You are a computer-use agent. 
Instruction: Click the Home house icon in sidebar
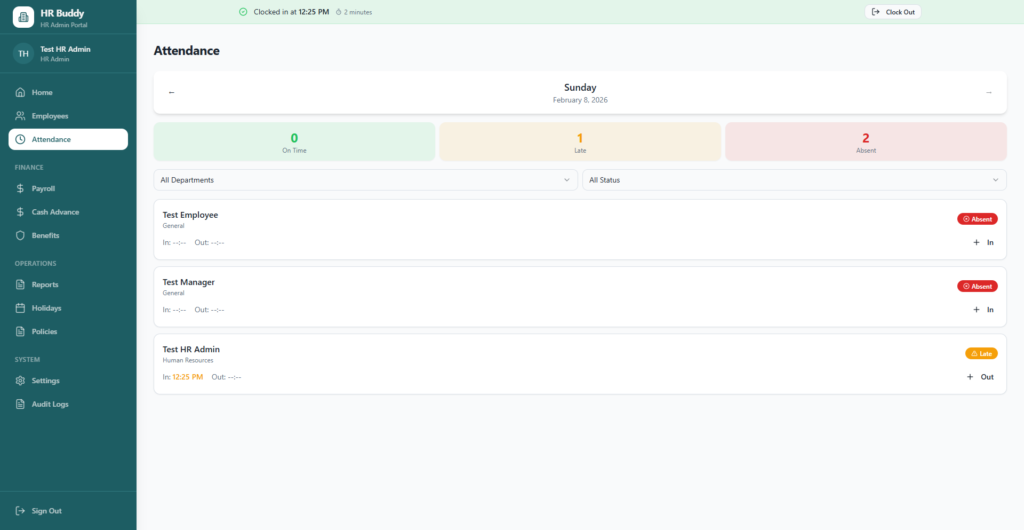click(x=20, y=92)
